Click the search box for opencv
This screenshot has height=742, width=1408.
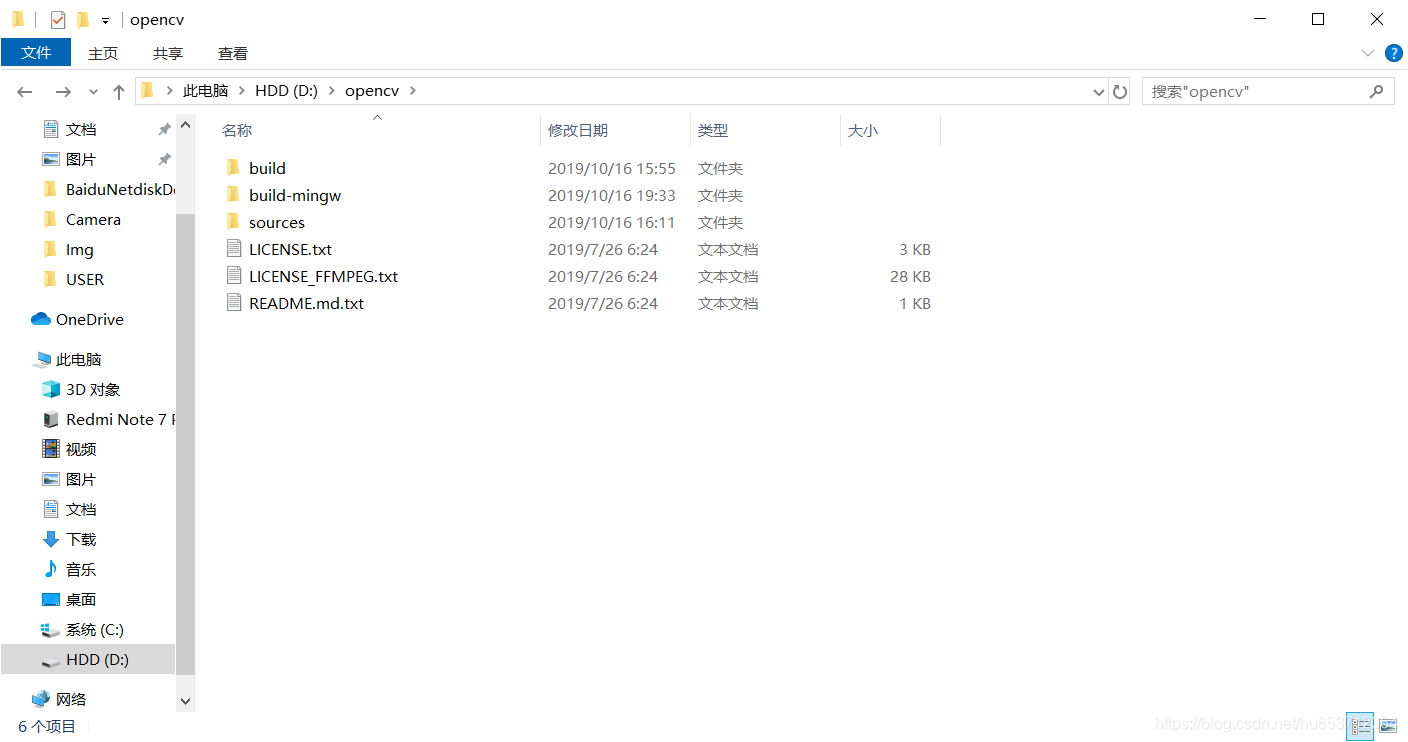(1250, 91)
